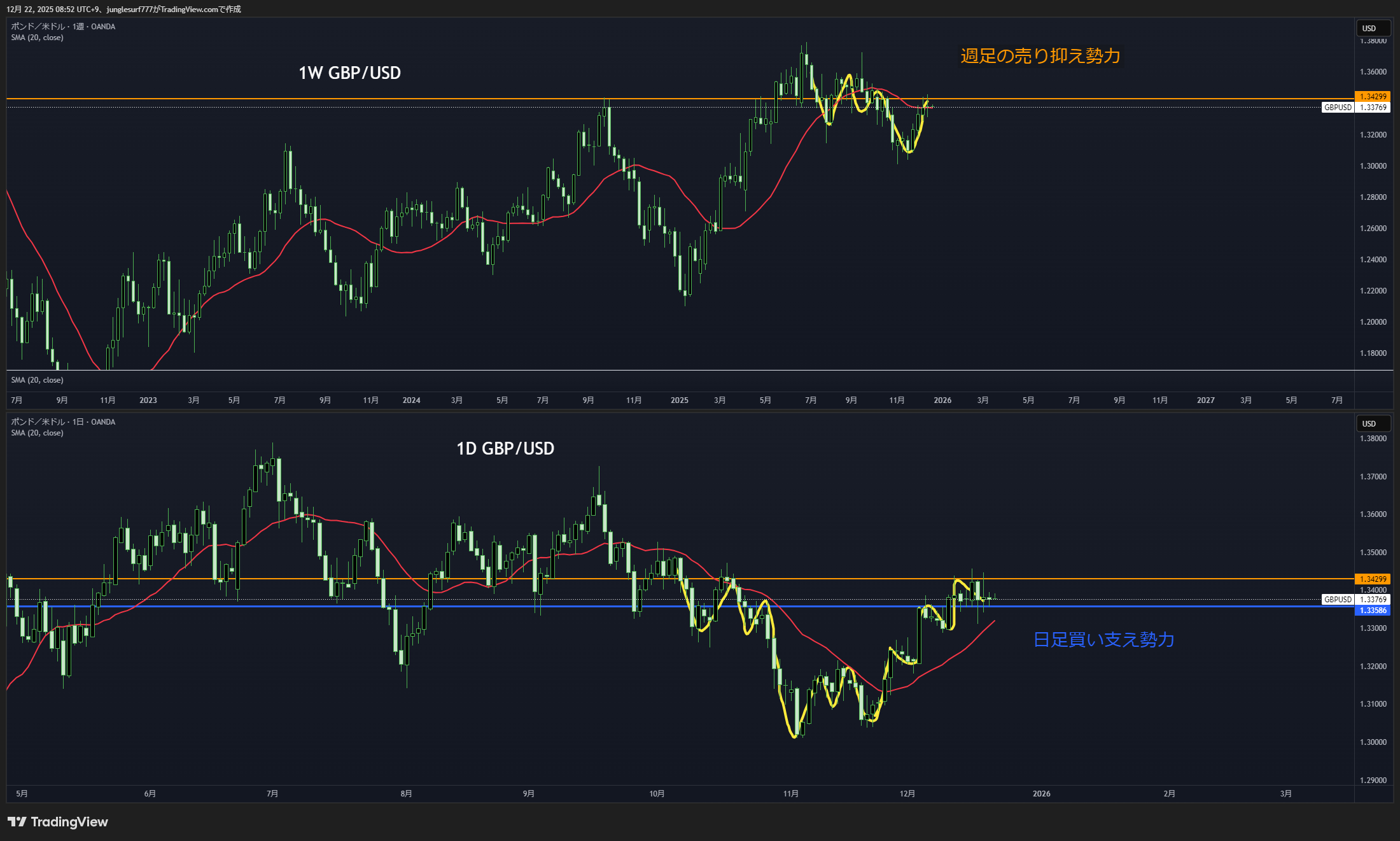Click the orange 1.34299 price tag on weekly scale
This screenshot has height=841, width=1400.
point(1373,97)
